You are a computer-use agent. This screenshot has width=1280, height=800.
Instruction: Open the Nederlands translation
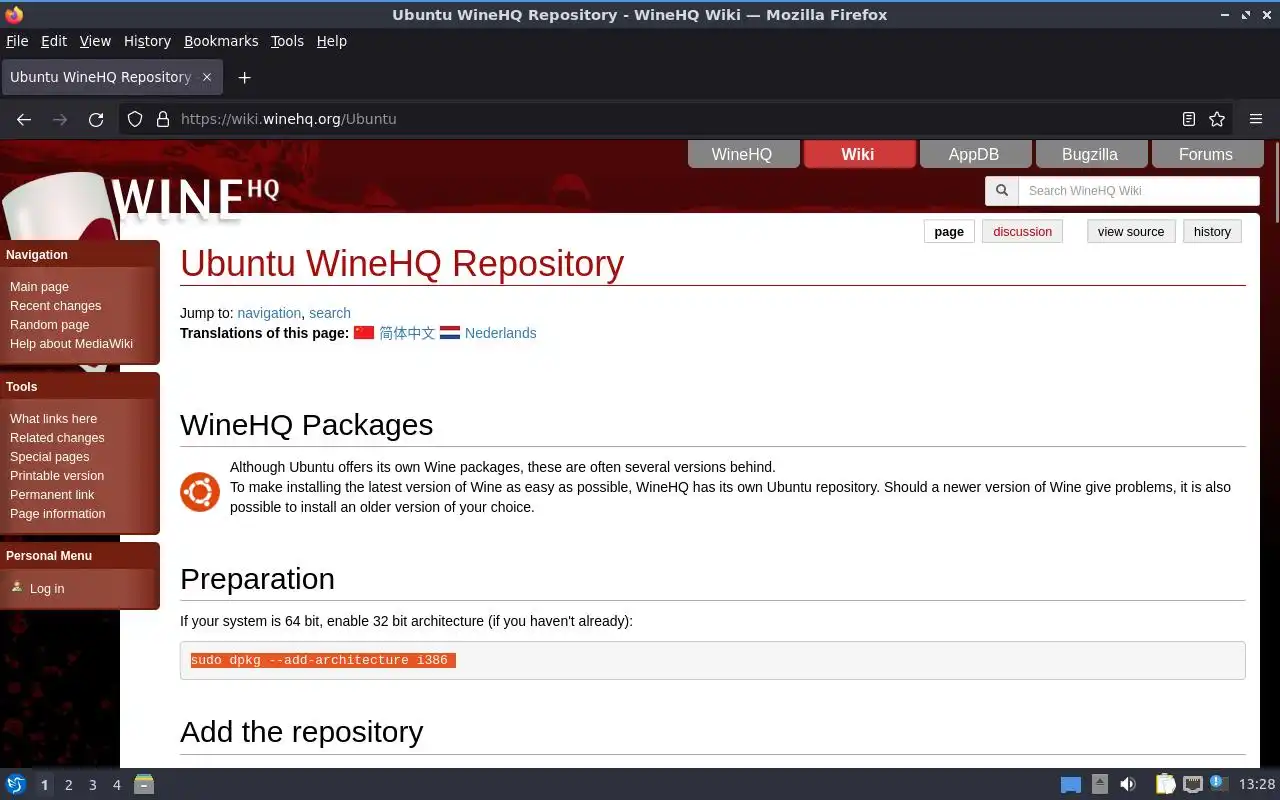500,333
